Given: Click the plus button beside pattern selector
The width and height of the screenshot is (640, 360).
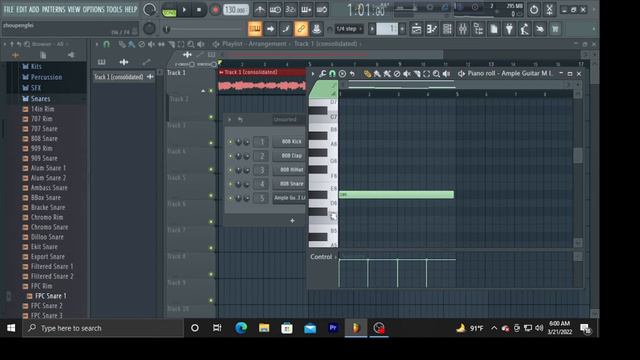Looking at the screenshot, I should tap(402, 29).
